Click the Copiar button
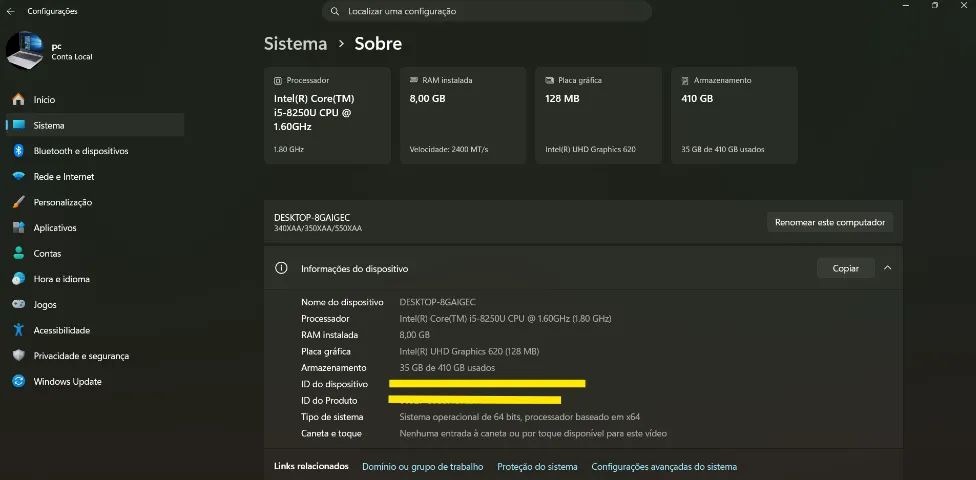 tap(845, 268)
